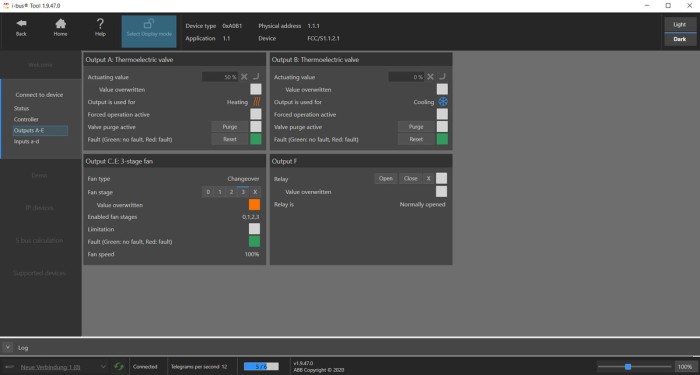The width and height of the screenshot is (700, 375).
Task: Release fan stage override with X
Action: pos(255,192)
